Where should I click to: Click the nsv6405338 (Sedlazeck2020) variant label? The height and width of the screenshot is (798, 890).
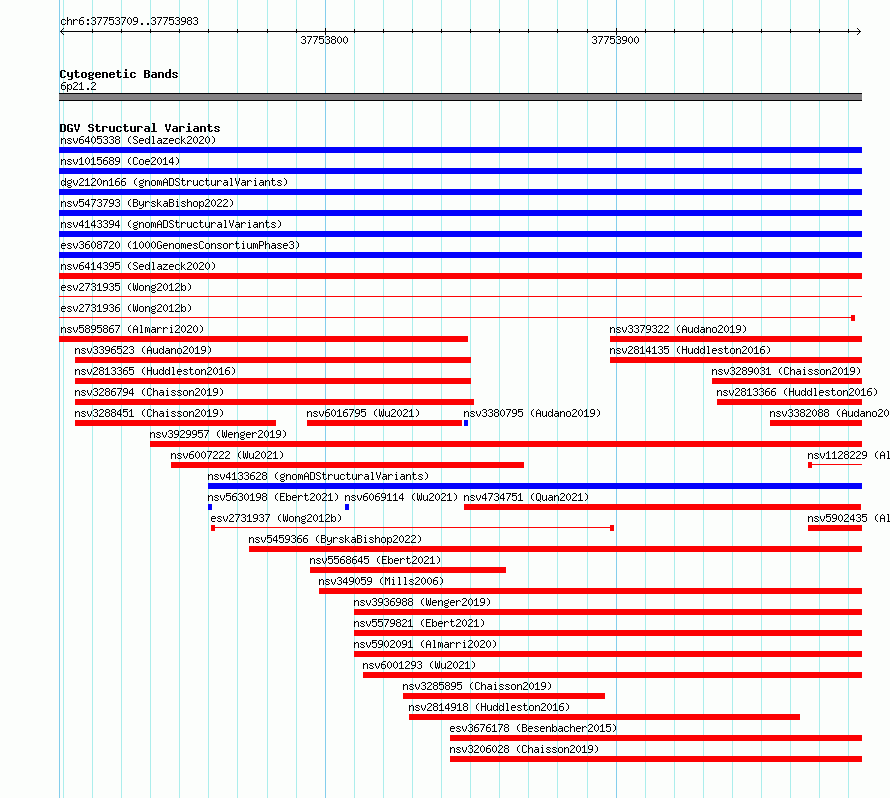[x=138, y=140]
